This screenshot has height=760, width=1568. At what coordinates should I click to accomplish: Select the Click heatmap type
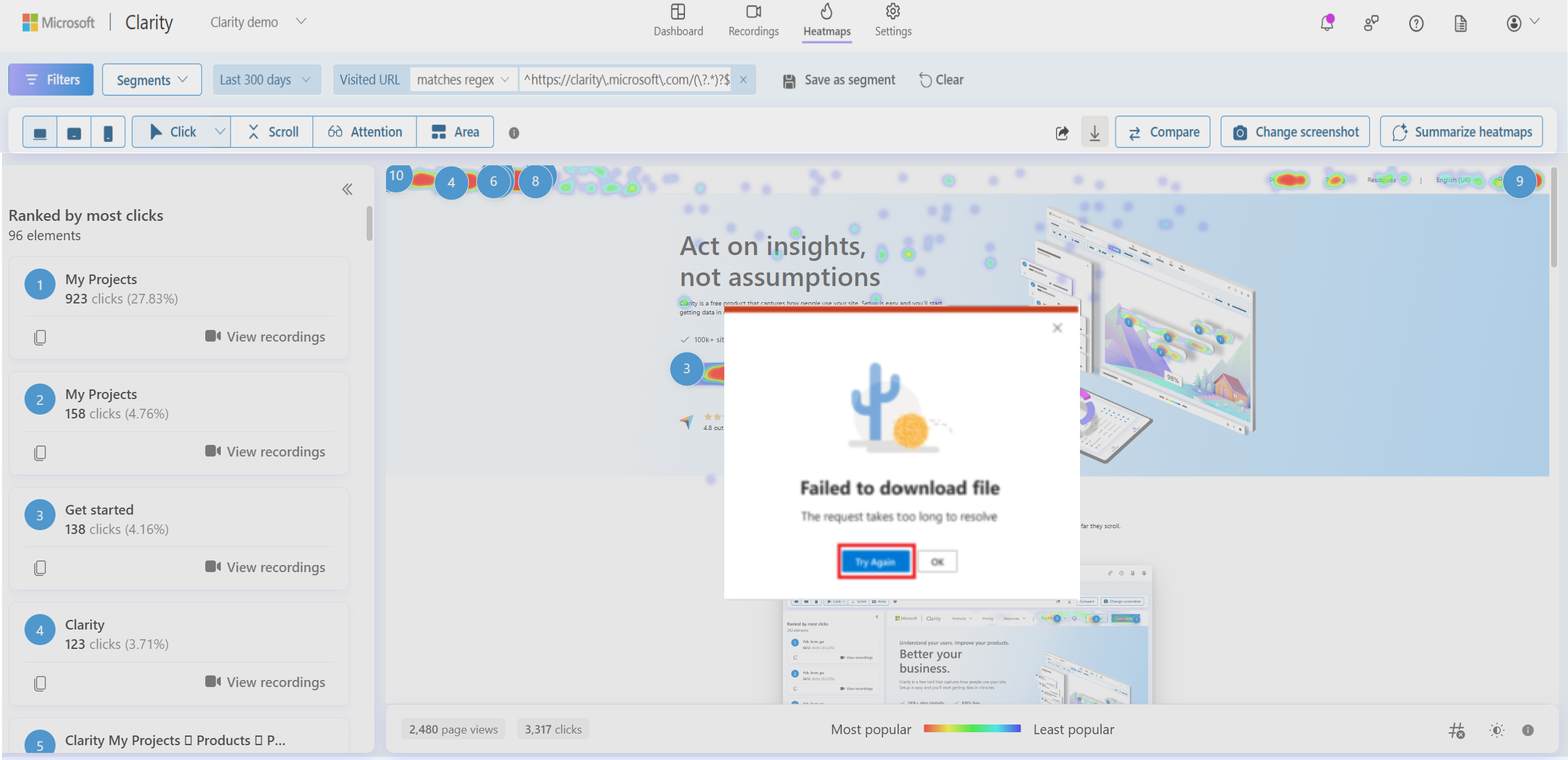tap(172, 132)
